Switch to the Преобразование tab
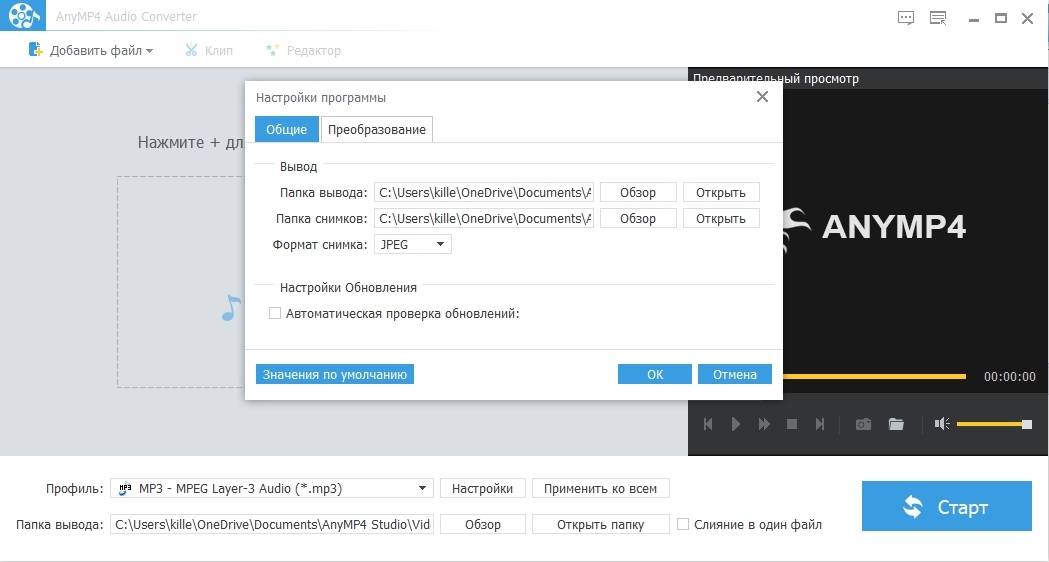The image size is (1049, 562). tap(377, 129)
